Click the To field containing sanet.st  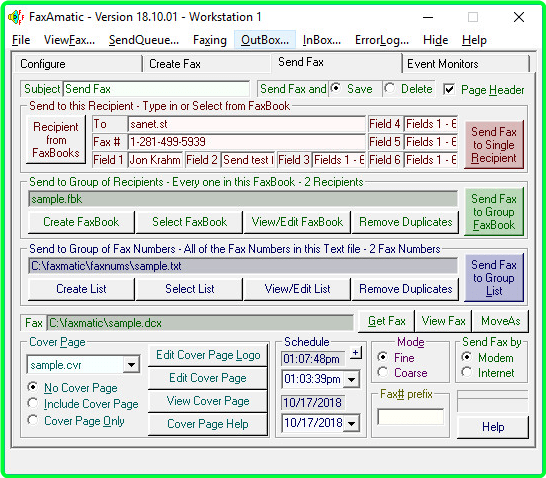coord(247,124)
